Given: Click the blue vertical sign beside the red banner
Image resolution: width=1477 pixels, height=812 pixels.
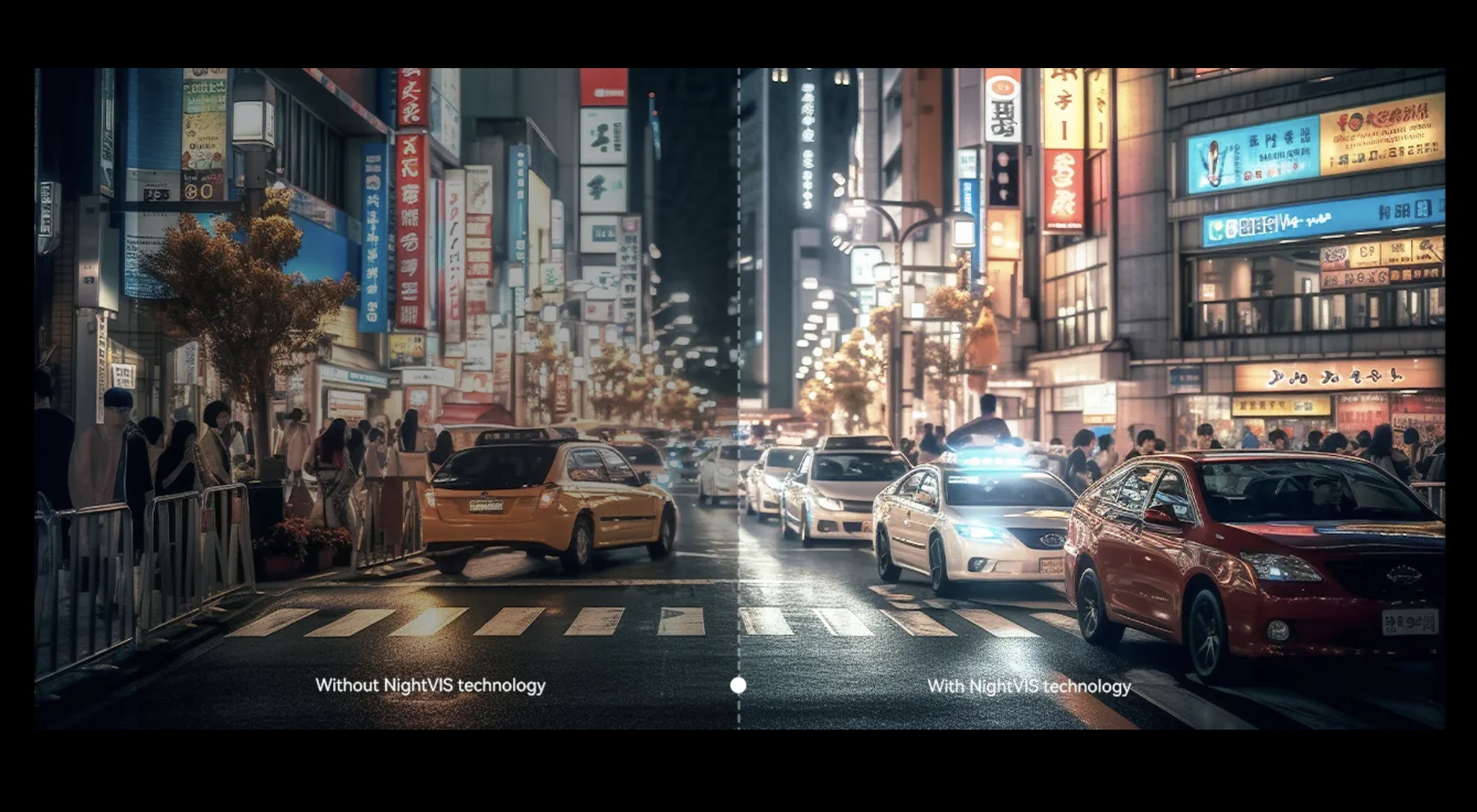Looking at the screenshot, I should pos(372,237).
